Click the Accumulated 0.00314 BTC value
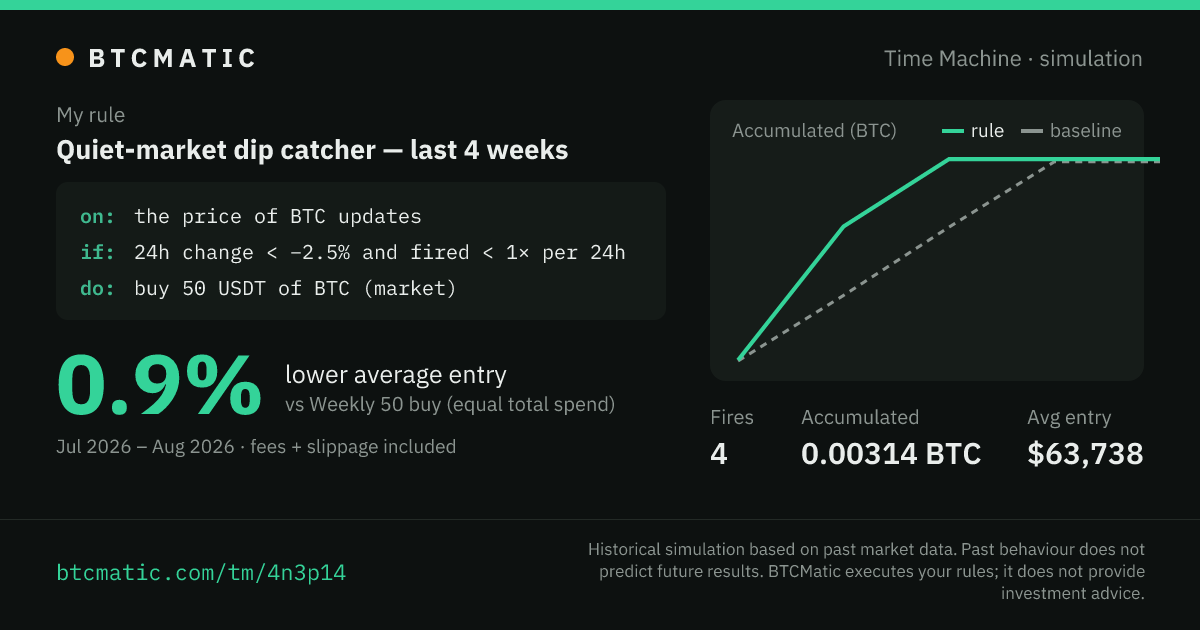This screenshot has width=1200, height=630. pyautogui.click(x=891, y=454)
